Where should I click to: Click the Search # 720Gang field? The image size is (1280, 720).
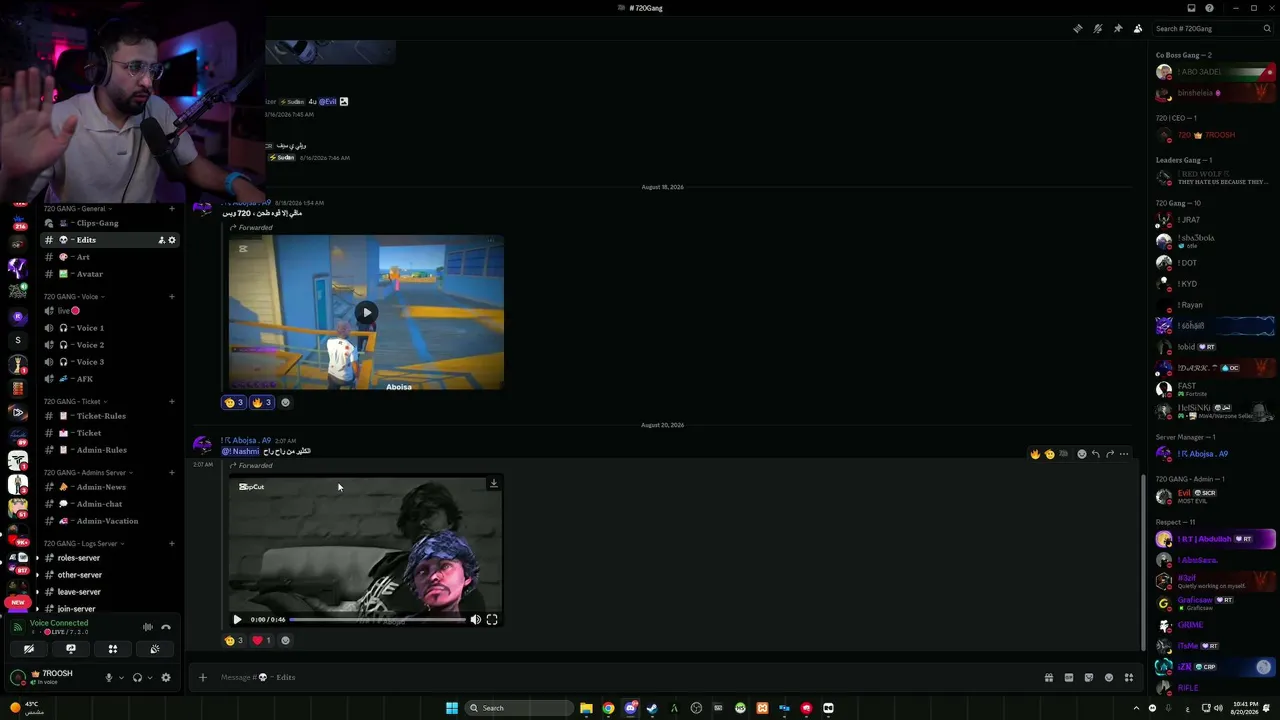click(1213, 29)
